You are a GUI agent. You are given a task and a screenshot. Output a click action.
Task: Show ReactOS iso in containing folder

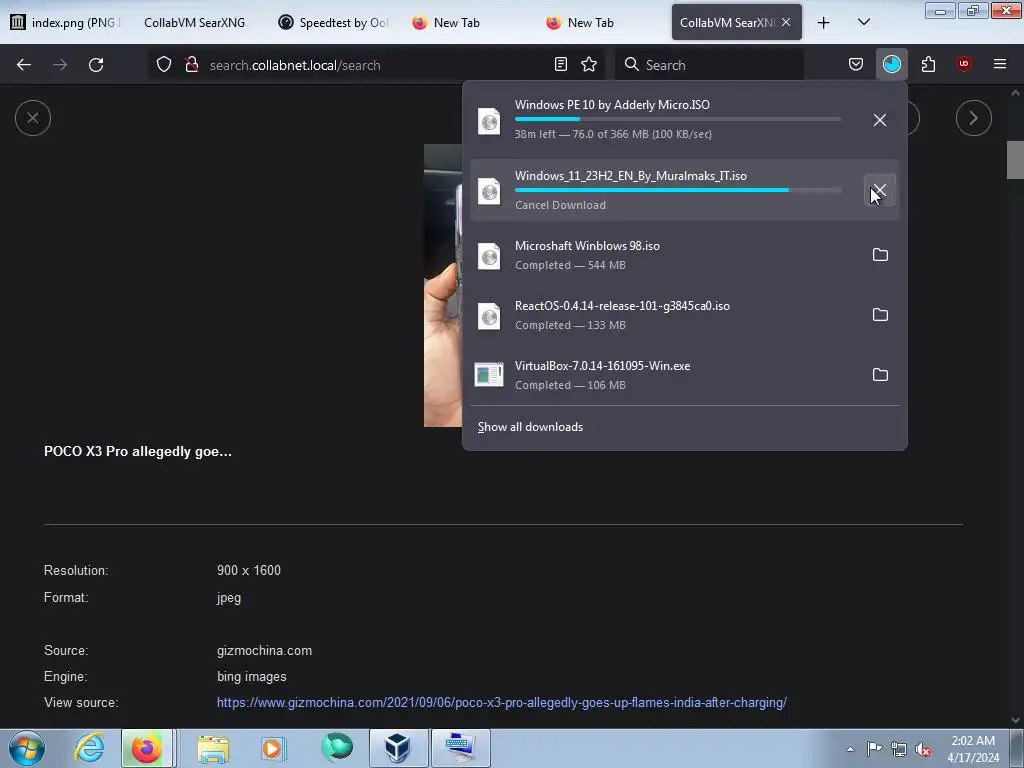[x=880, y=315]
